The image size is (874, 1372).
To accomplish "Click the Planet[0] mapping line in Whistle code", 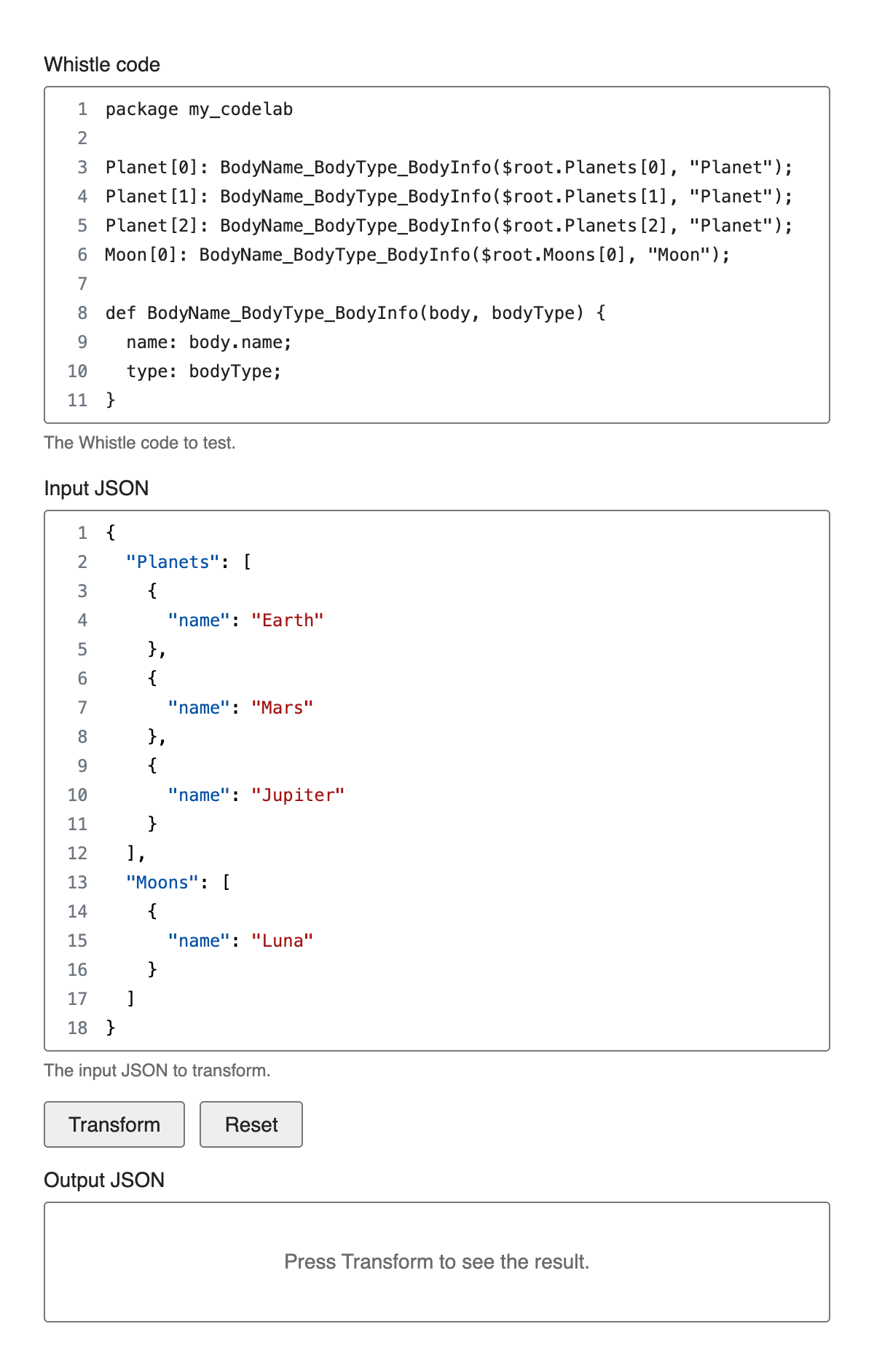I will tap(449, 167).
